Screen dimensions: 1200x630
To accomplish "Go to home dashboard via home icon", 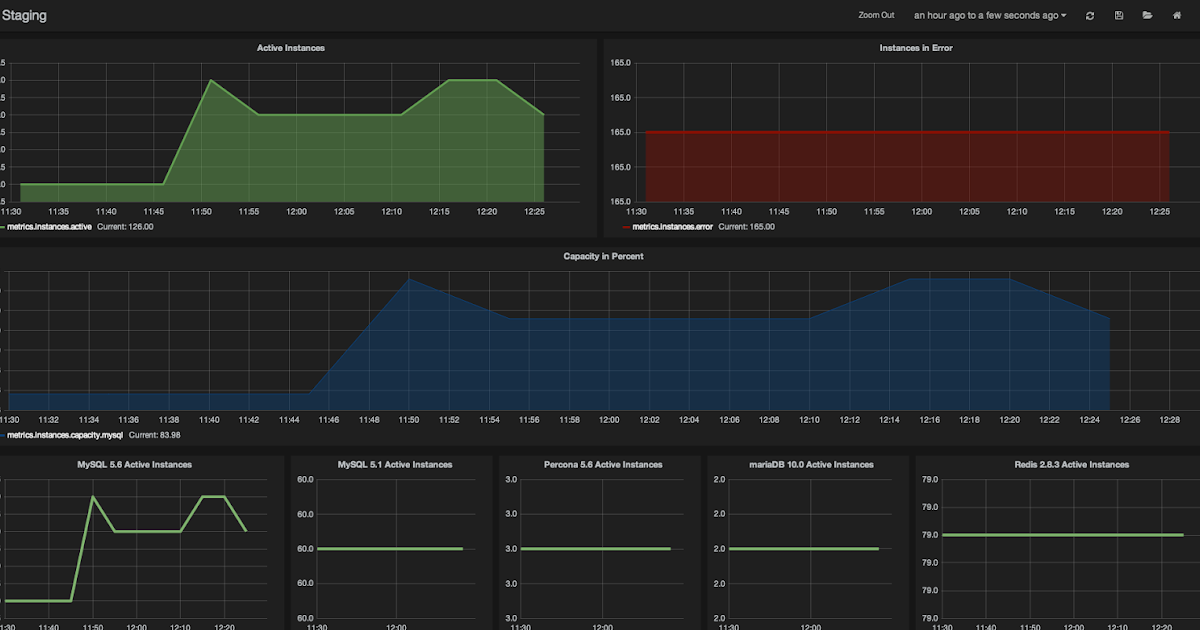I will [x=1176, y=15].
